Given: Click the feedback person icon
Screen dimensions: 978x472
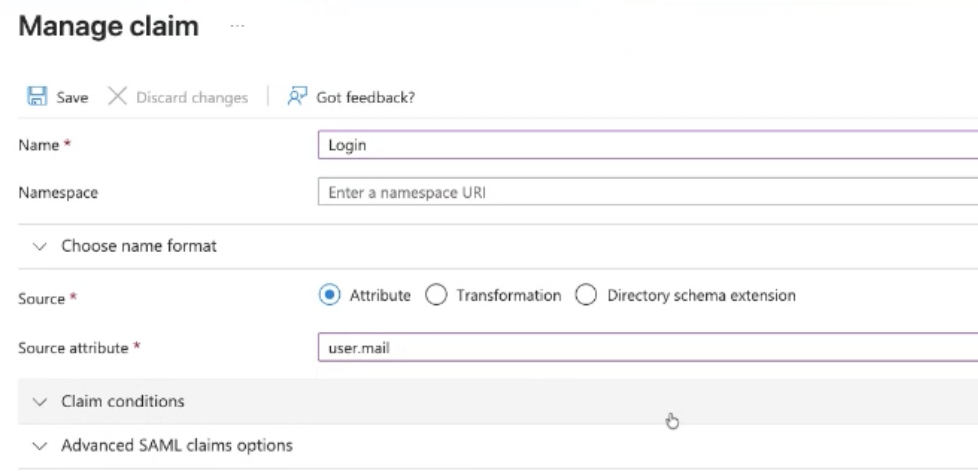Looking at the screenshot, I should tap(298, 97).
